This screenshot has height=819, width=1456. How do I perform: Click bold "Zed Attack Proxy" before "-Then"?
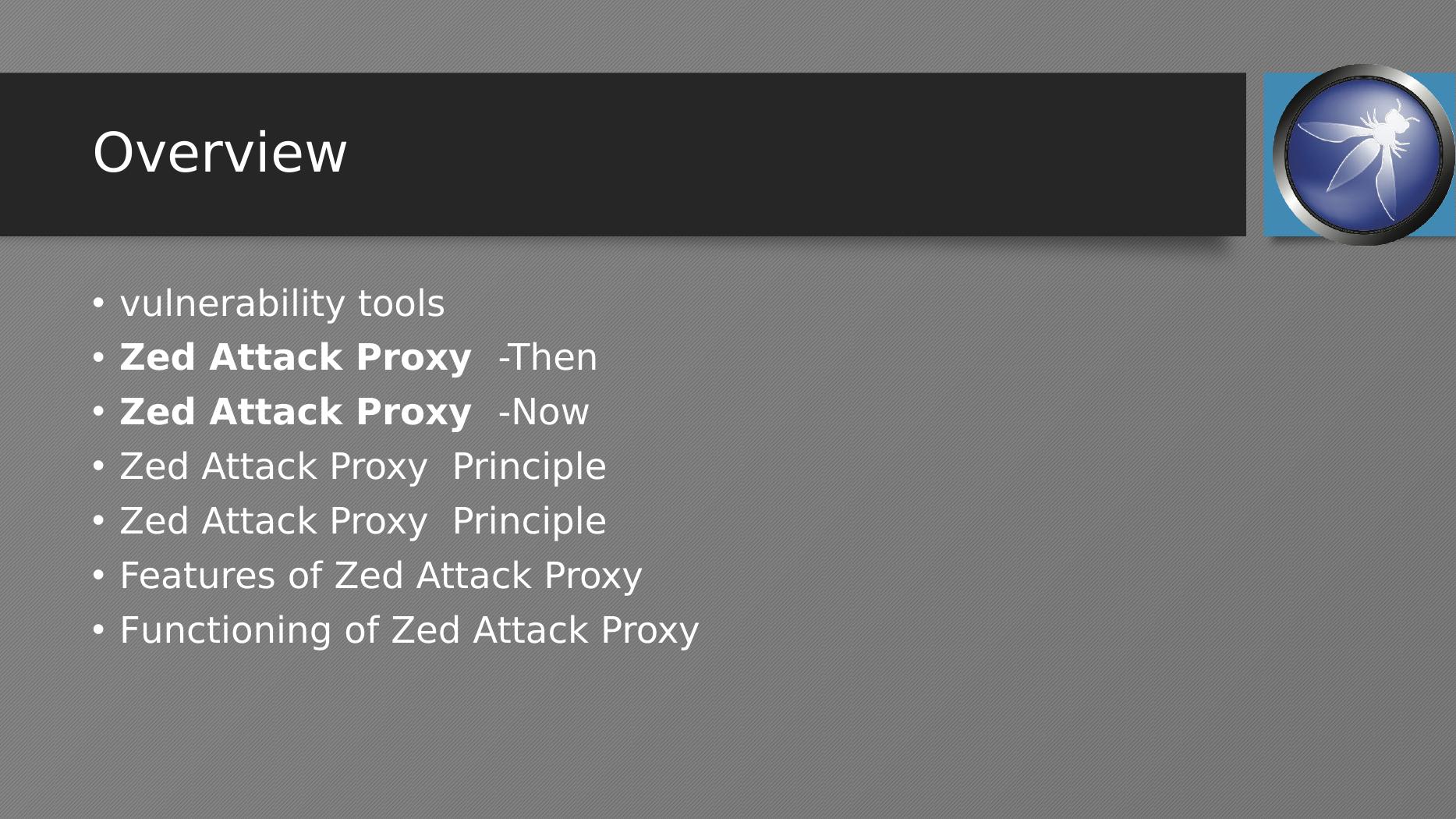[x=295, y=358]
